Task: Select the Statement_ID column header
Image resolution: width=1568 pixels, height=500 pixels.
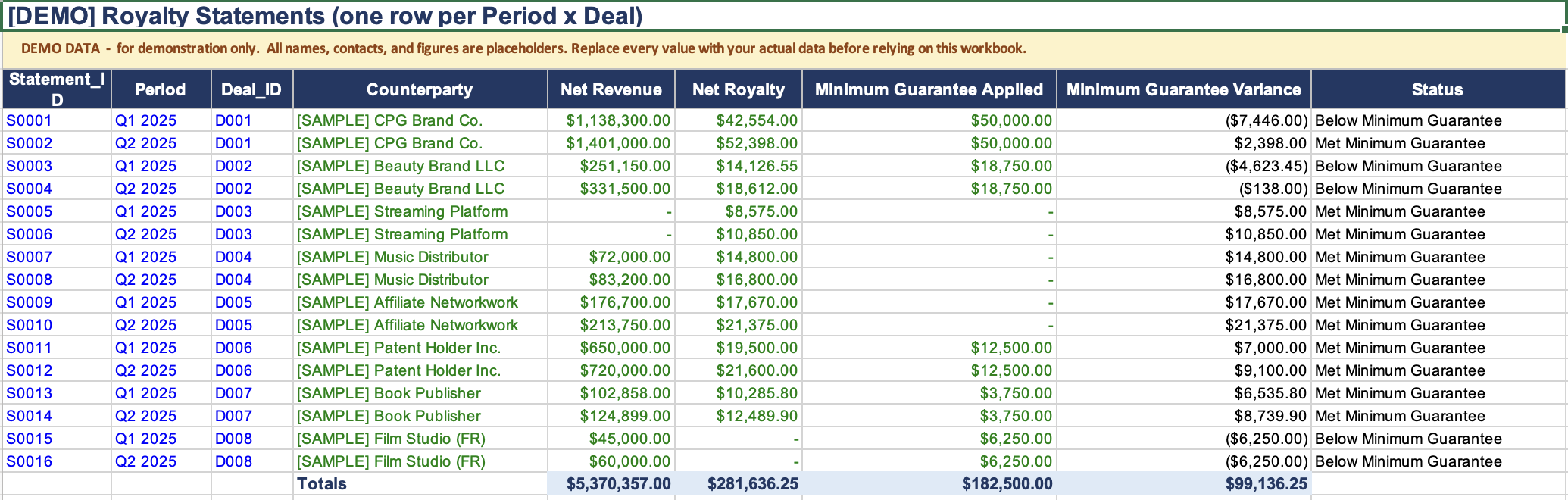Action: coord(57,89)
